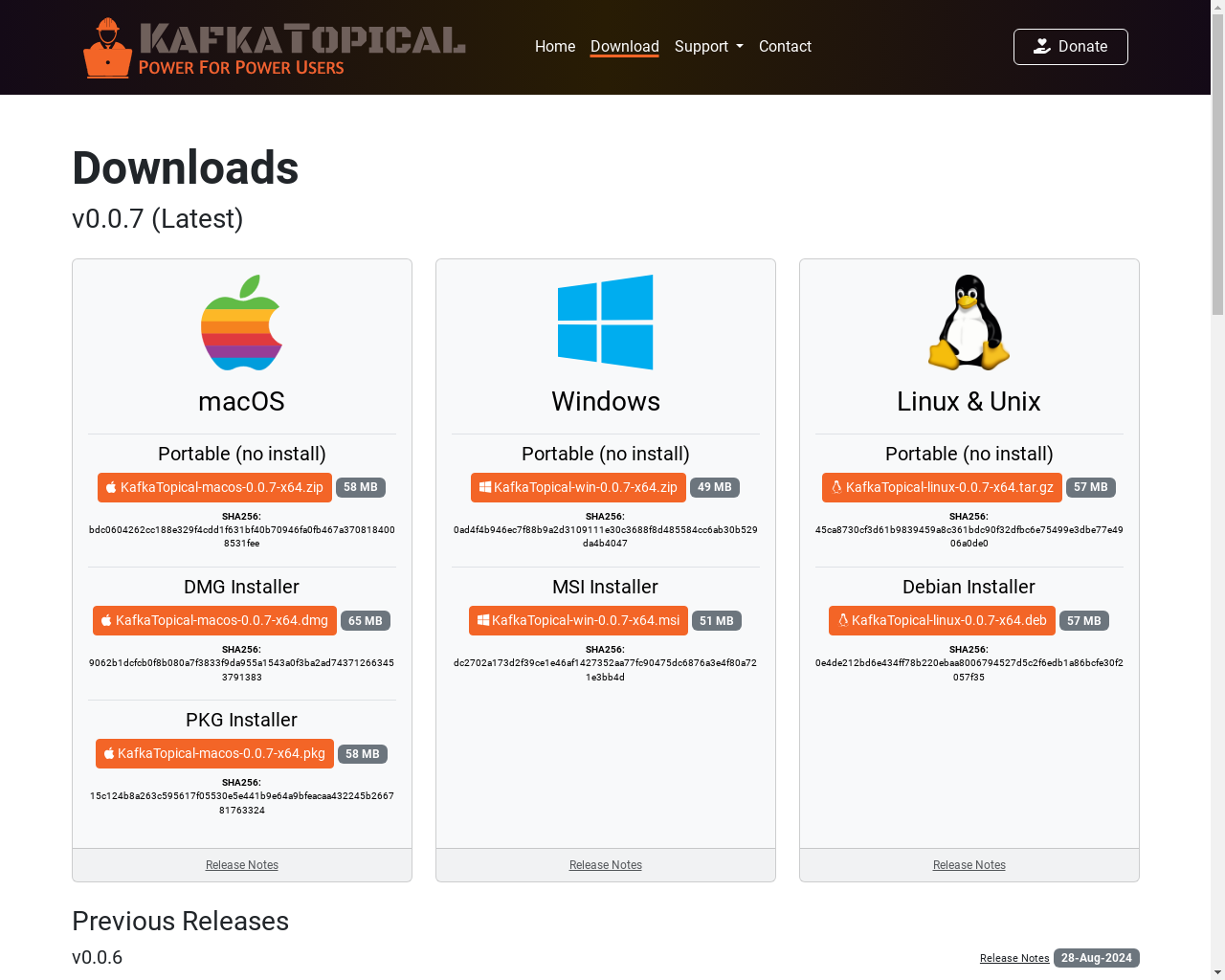This screenshot has height=980, width=1225.
Task: Click the Linux Tux penguin image
Action: [x=969, y=323]
